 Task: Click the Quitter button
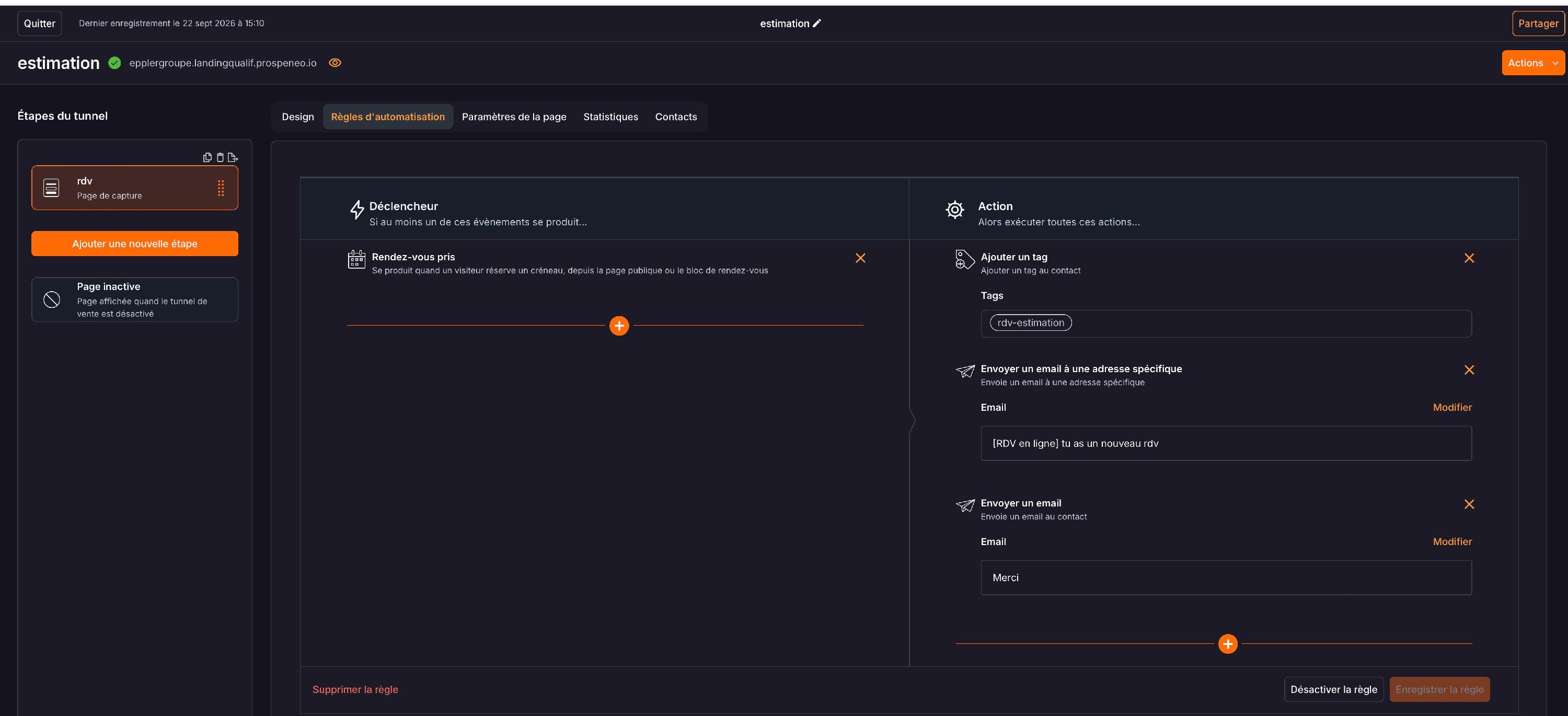point(40,23)
